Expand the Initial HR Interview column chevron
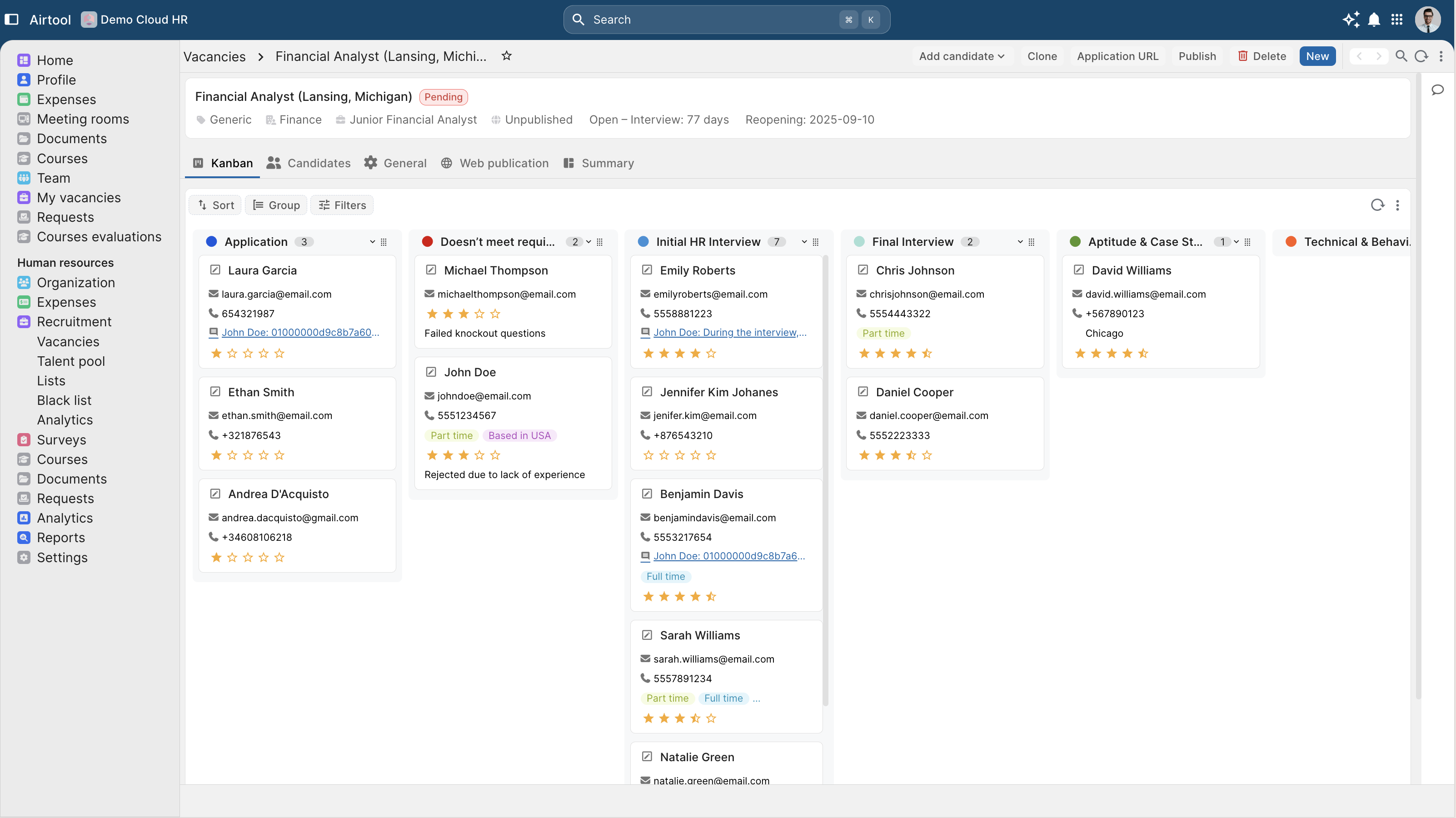The image size is (1456, 818). [x=804, y=242]
